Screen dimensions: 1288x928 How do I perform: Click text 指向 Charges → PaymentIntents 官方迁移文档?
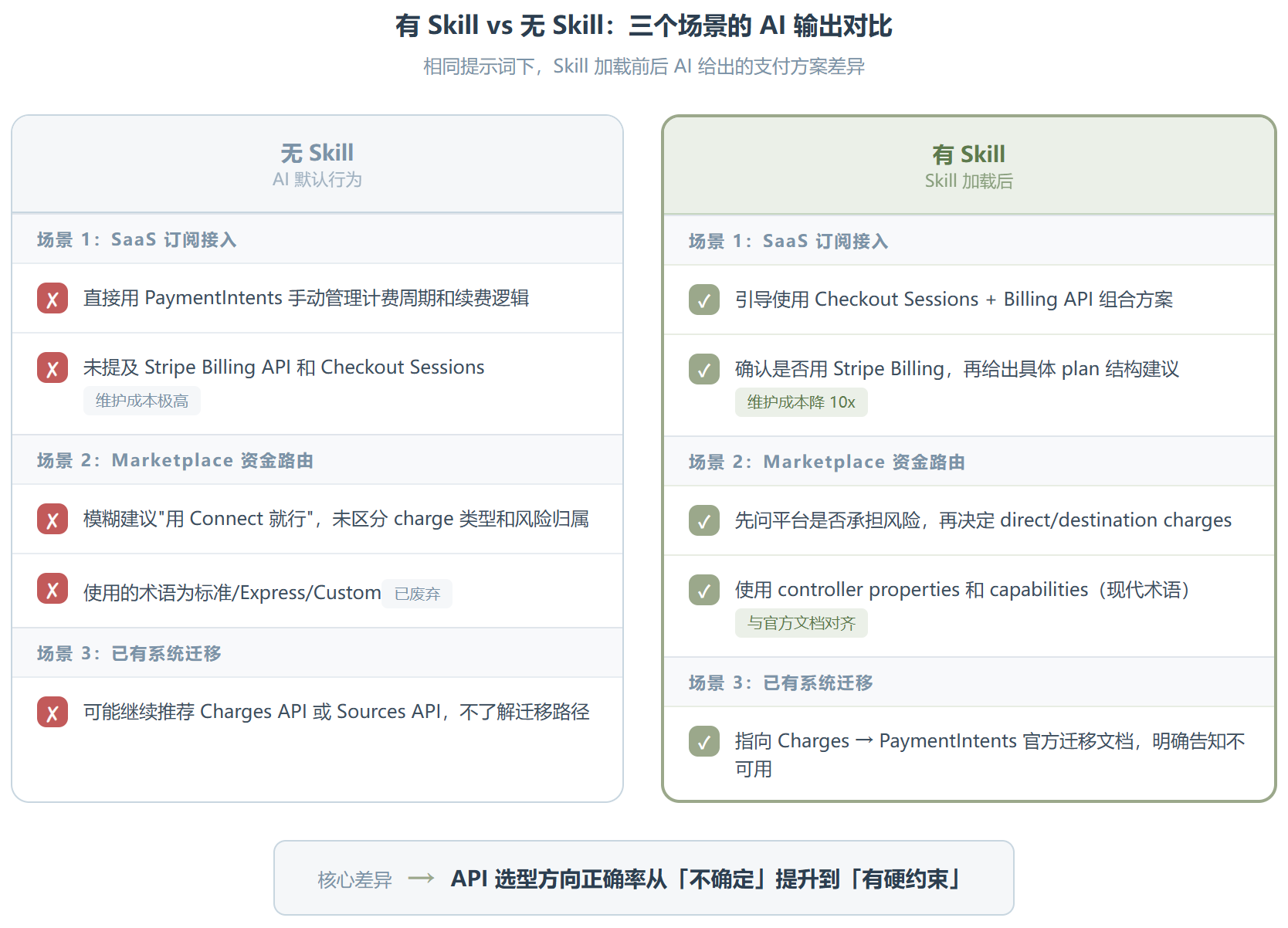935,741
